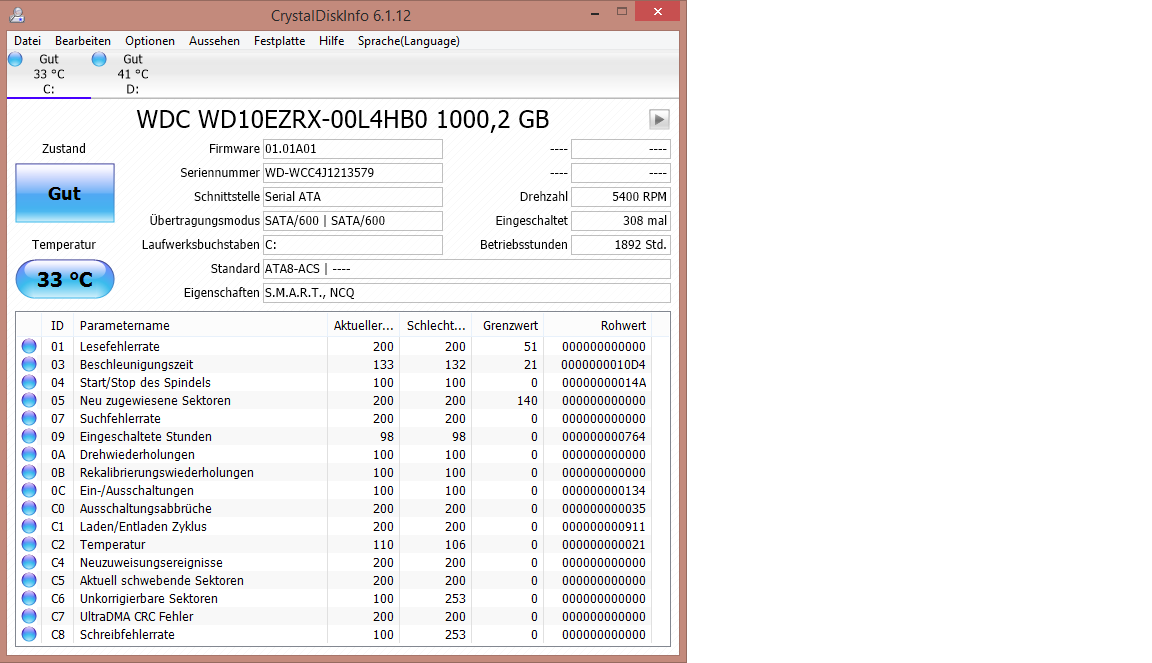The width and height of the screenshot is (1152, 663).
Task: Click the 33 °C temperature button
Action: (65, 279)
